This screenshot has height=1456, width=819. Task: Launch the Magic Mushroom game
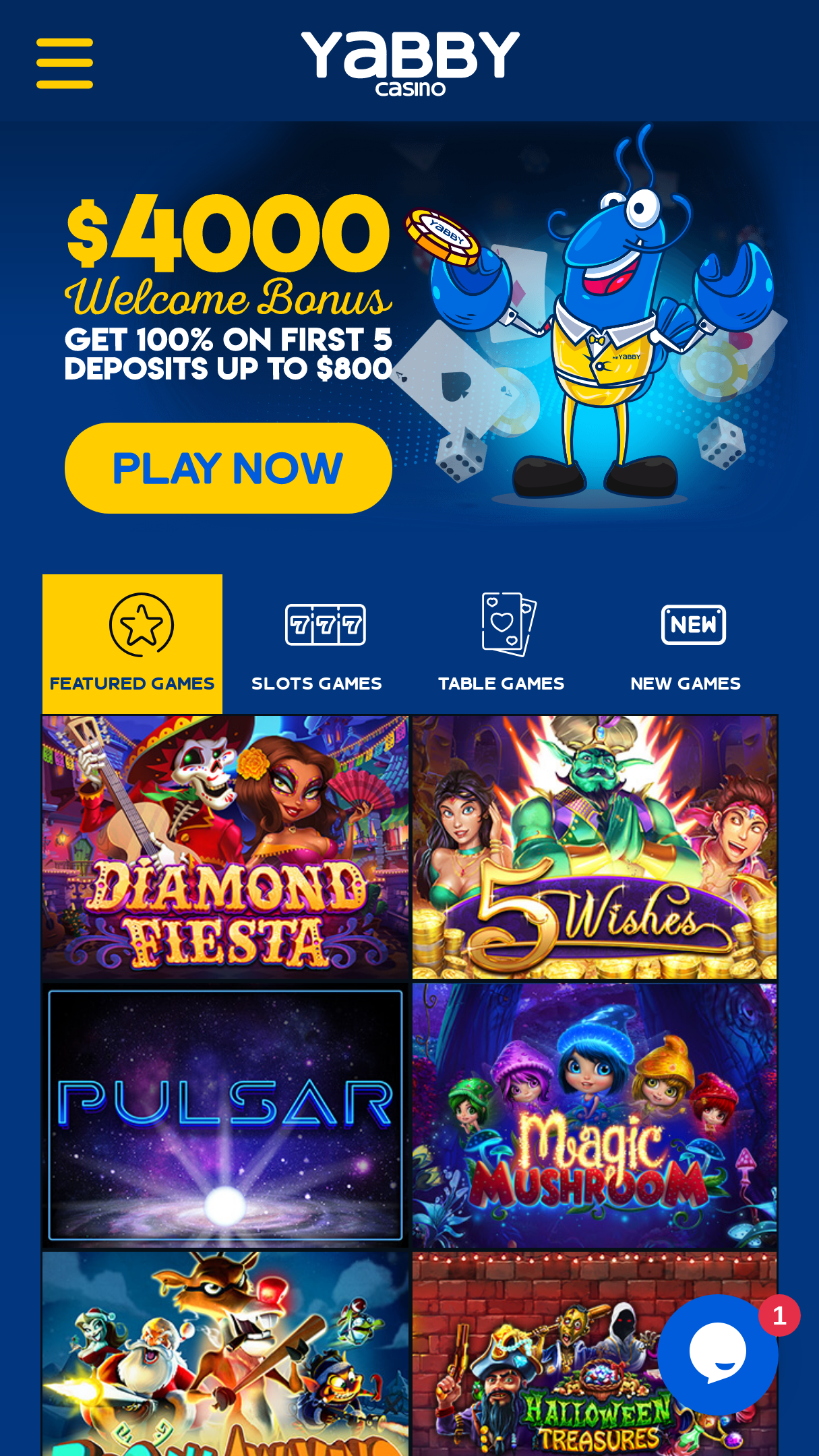pyautogui.click(x=595, y=1116)
